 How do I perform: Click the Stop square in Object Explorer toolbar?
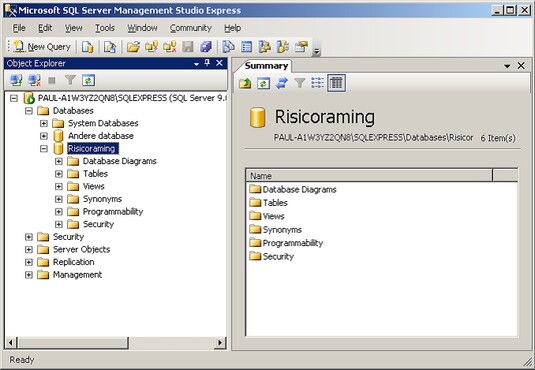click(52, 81)
